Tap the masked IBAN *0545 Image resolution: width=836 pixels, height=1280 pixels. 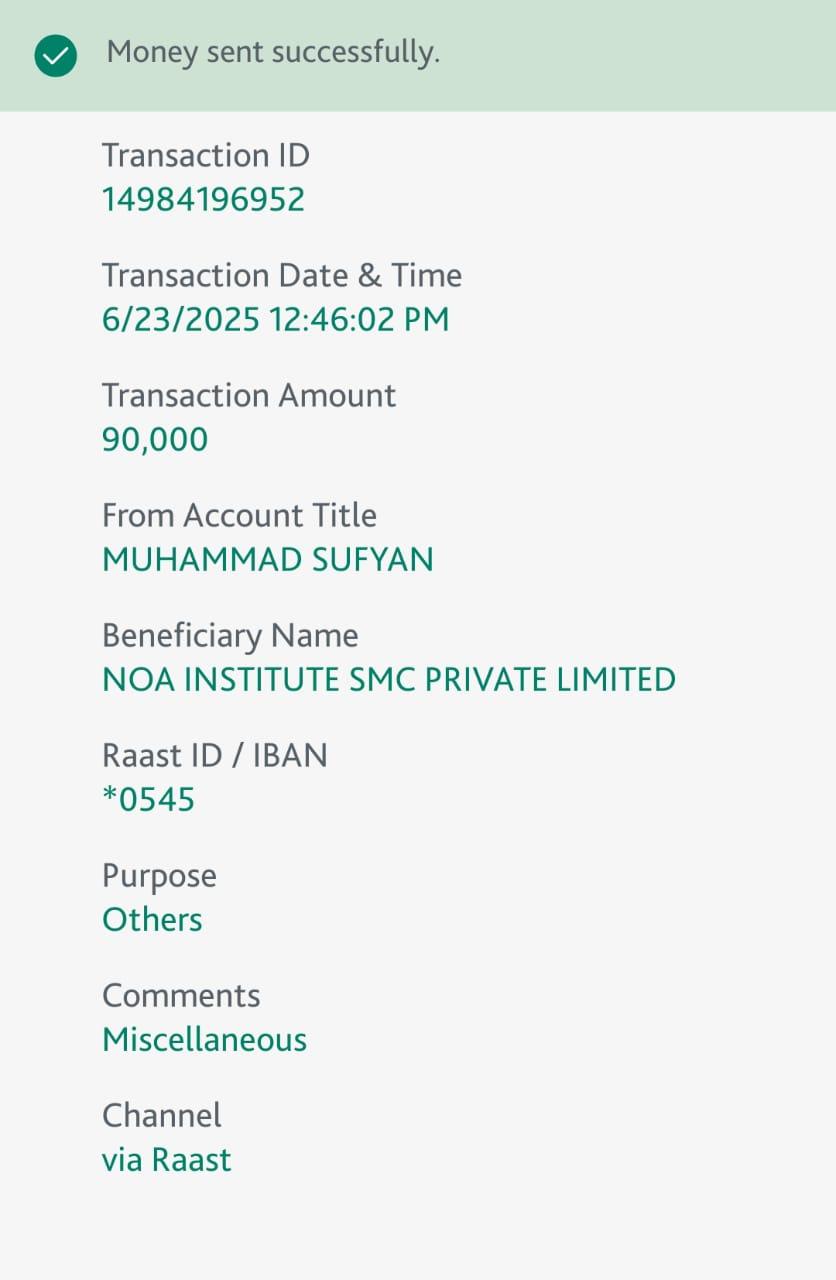coord(148,800)
